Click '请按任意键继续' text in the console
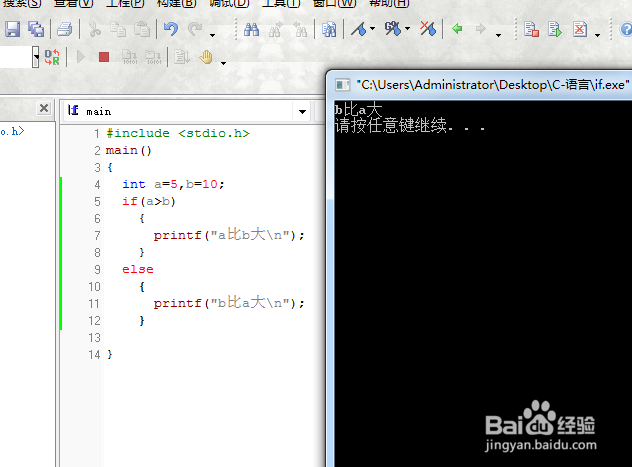The width and height of the screenshot is (632, 467). coord(391,125)
